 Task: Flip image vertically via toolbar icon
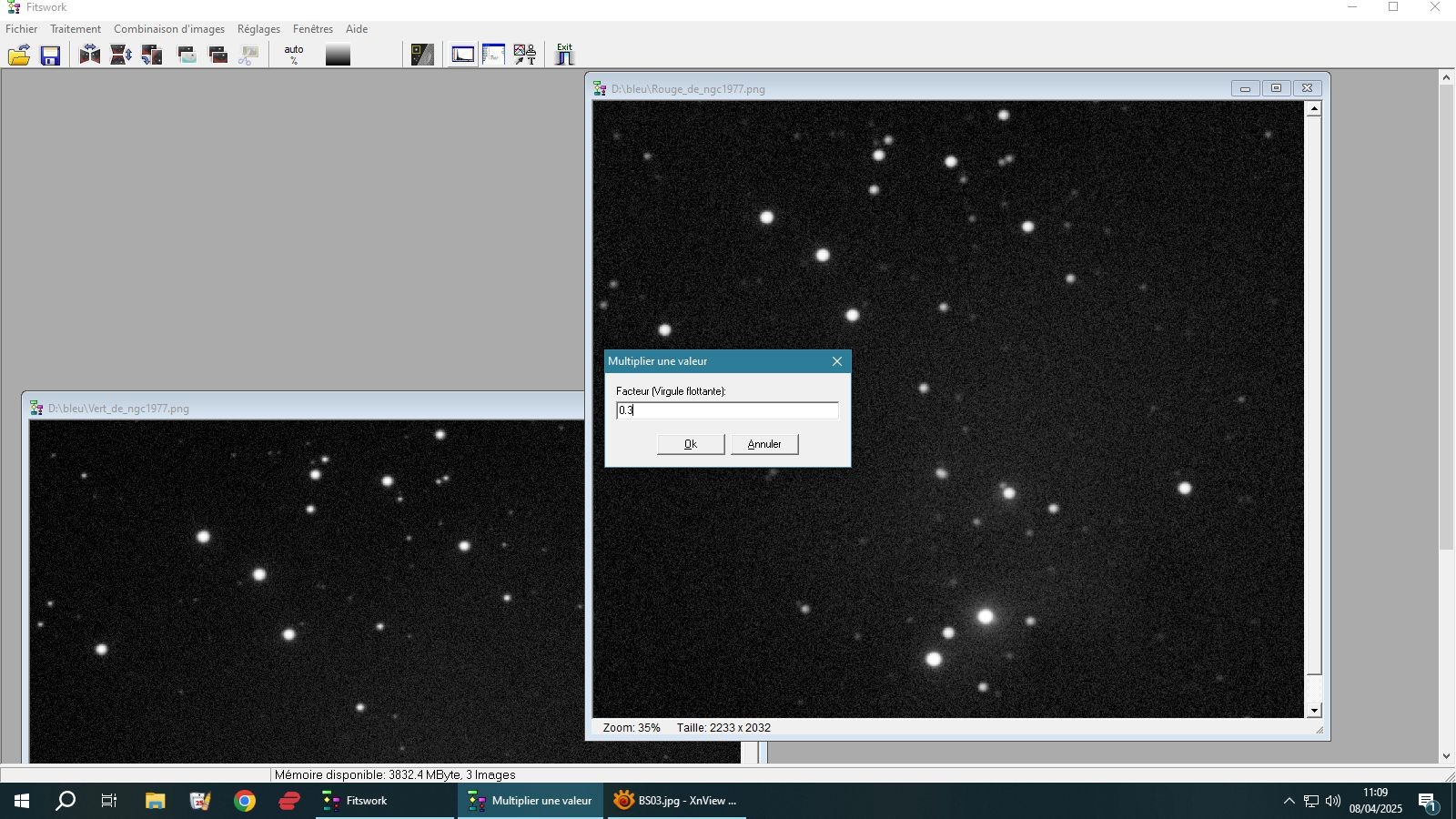coord(121,56)
